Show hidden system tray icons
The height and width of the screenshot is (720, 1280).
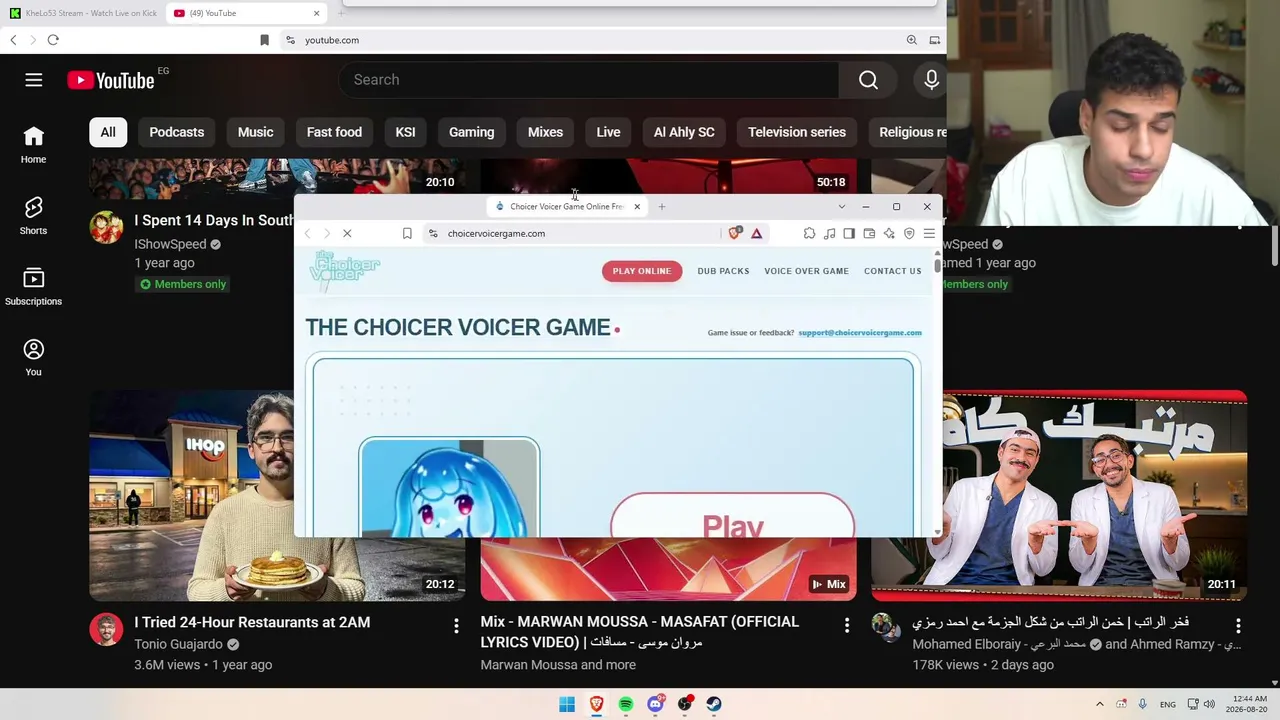point(1100,704)
